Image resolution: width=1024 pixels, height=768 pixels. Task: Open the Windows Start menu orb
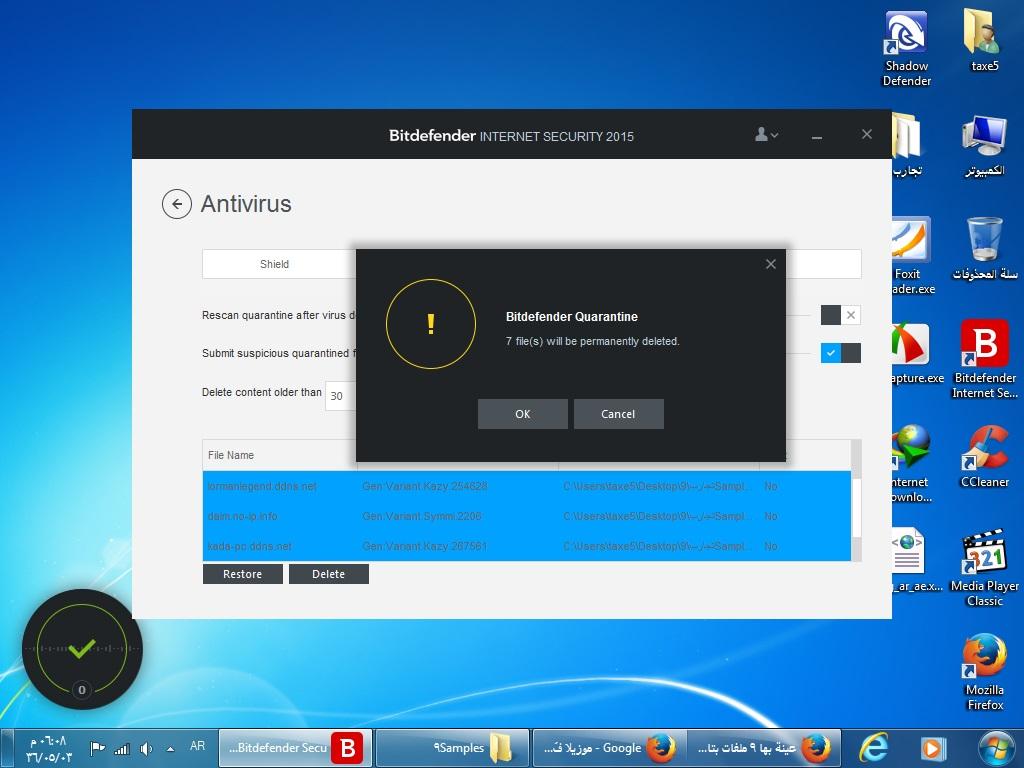tap(996, 748)
